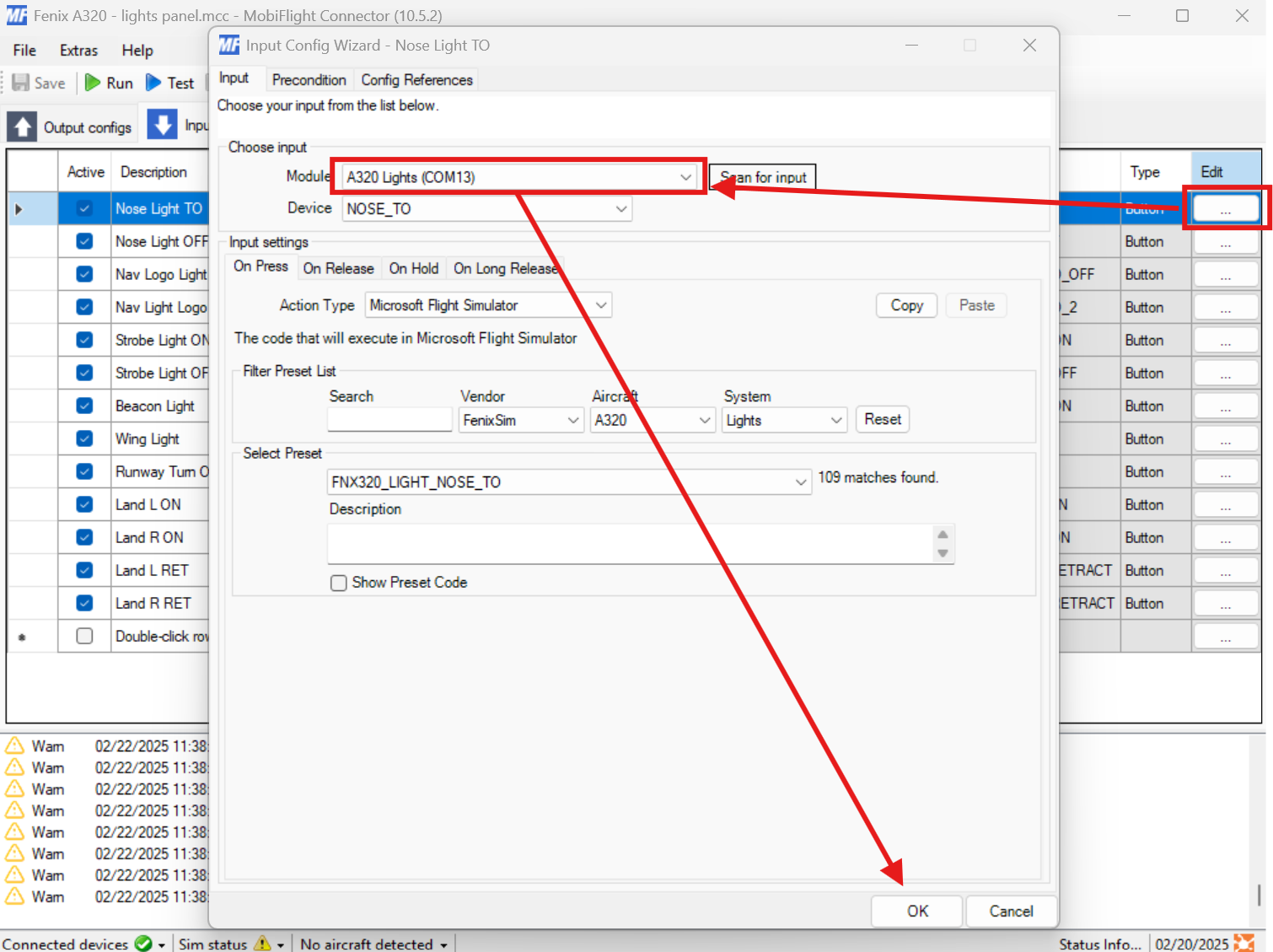Click the Paste button
The image size is (1273, 952).
(x=977, y=305)
